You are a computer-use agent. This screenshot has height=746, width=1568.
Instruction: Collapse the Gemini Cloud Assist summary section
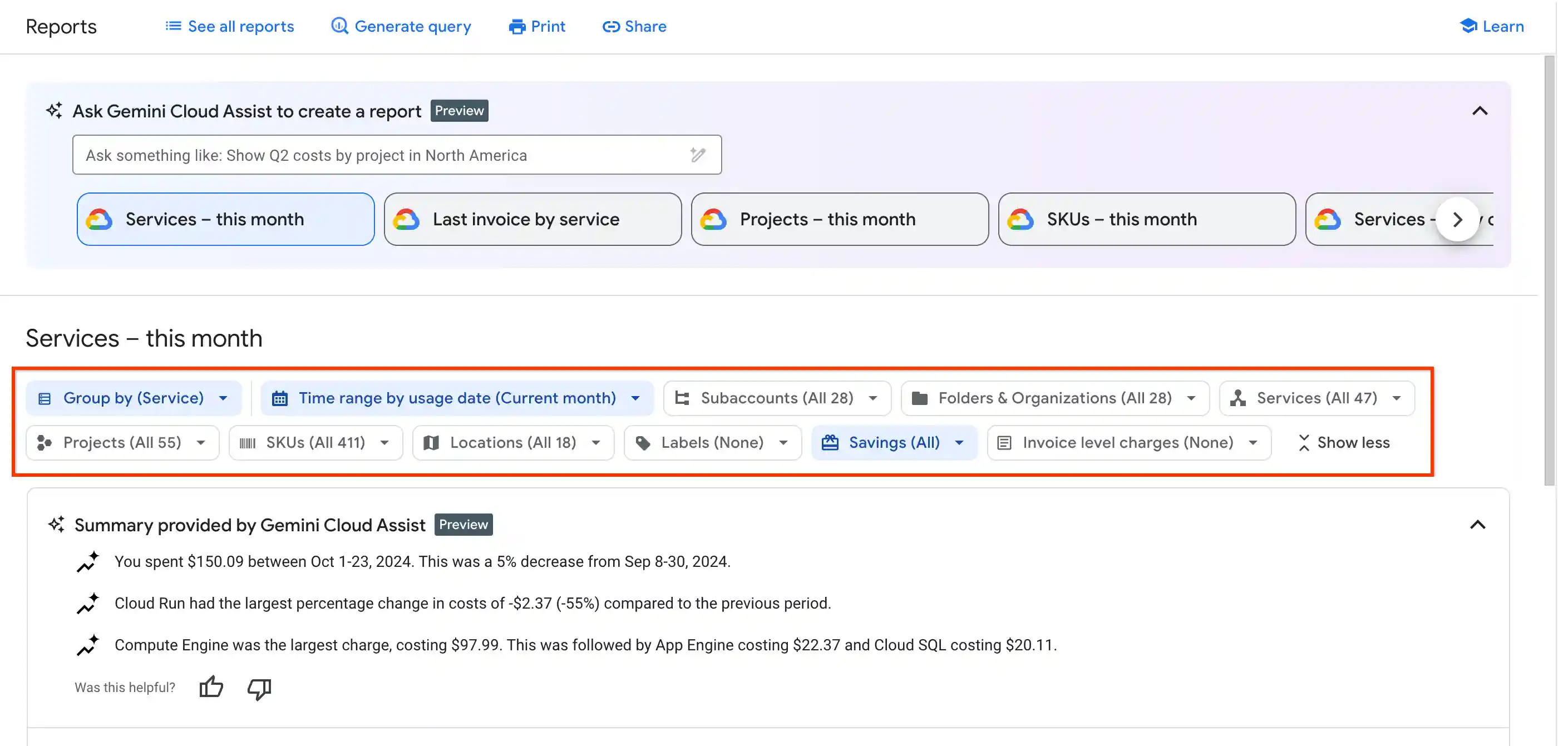click(1478, 525)
